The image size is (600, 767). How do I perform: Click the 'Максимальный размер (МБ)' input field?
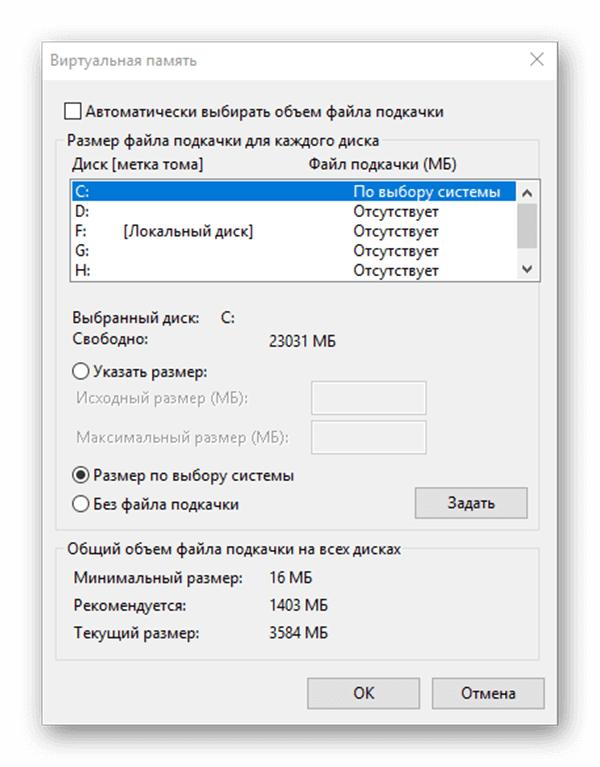369,437
